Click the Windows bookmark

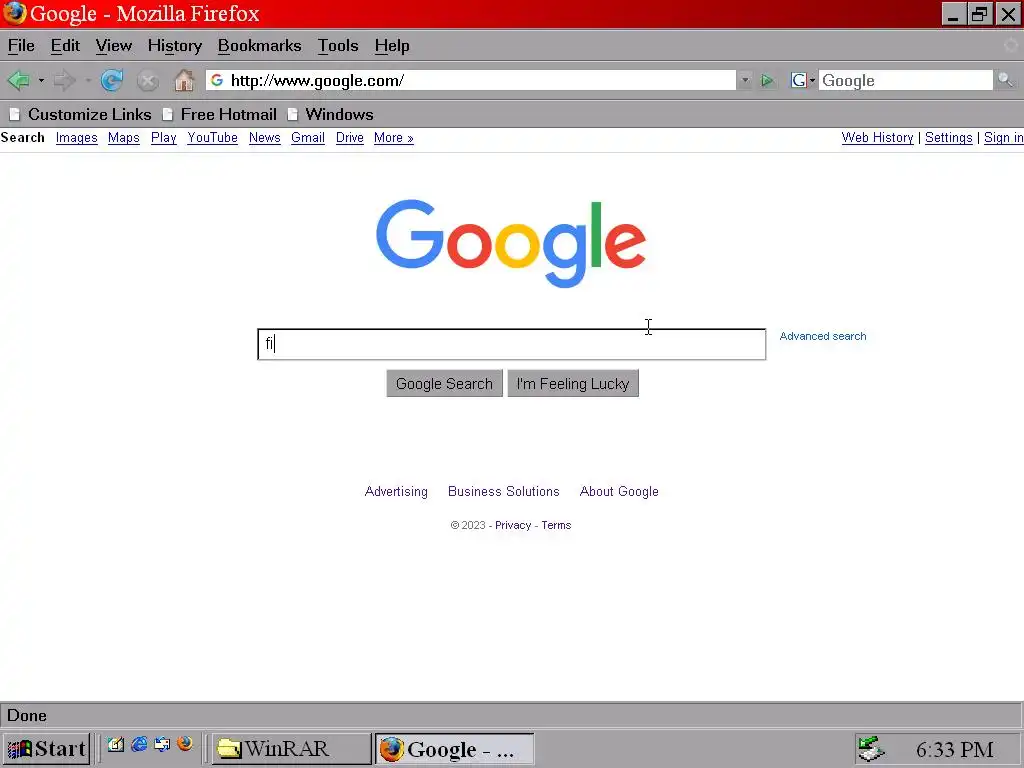tap(330, 114)
